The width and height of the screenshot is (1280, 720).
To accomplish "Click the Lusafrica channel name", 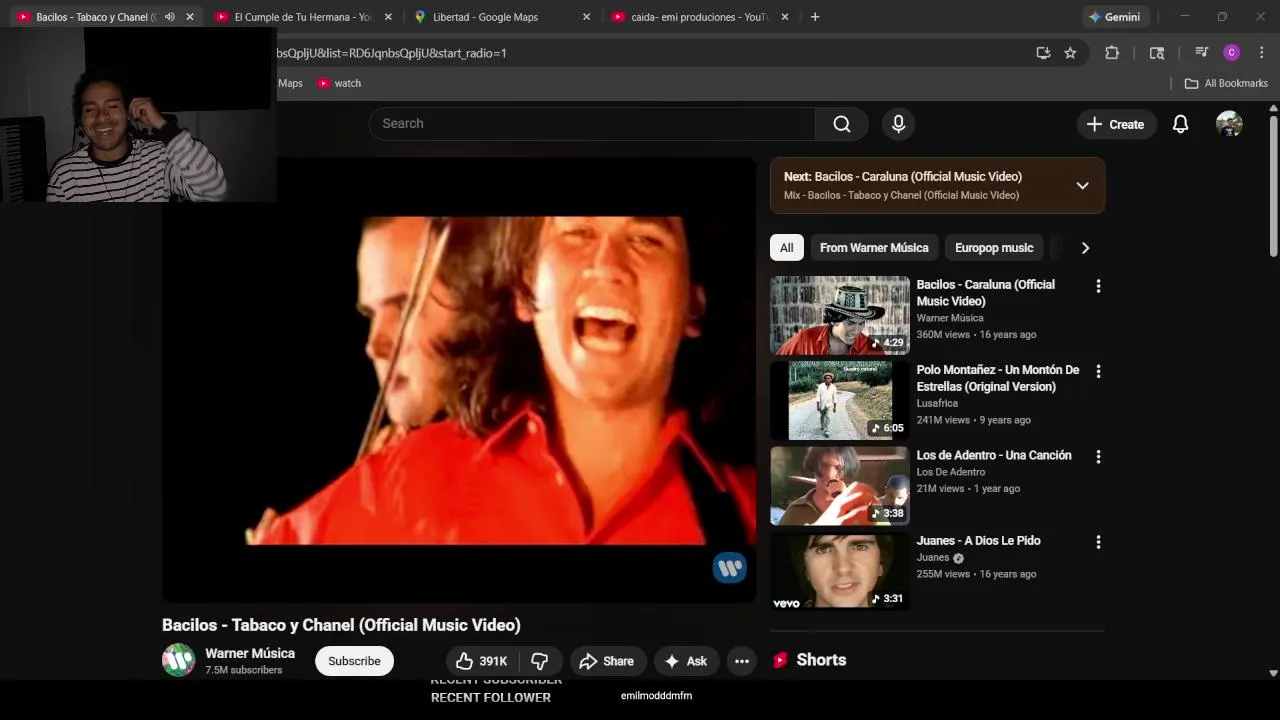I will point(937,403).
